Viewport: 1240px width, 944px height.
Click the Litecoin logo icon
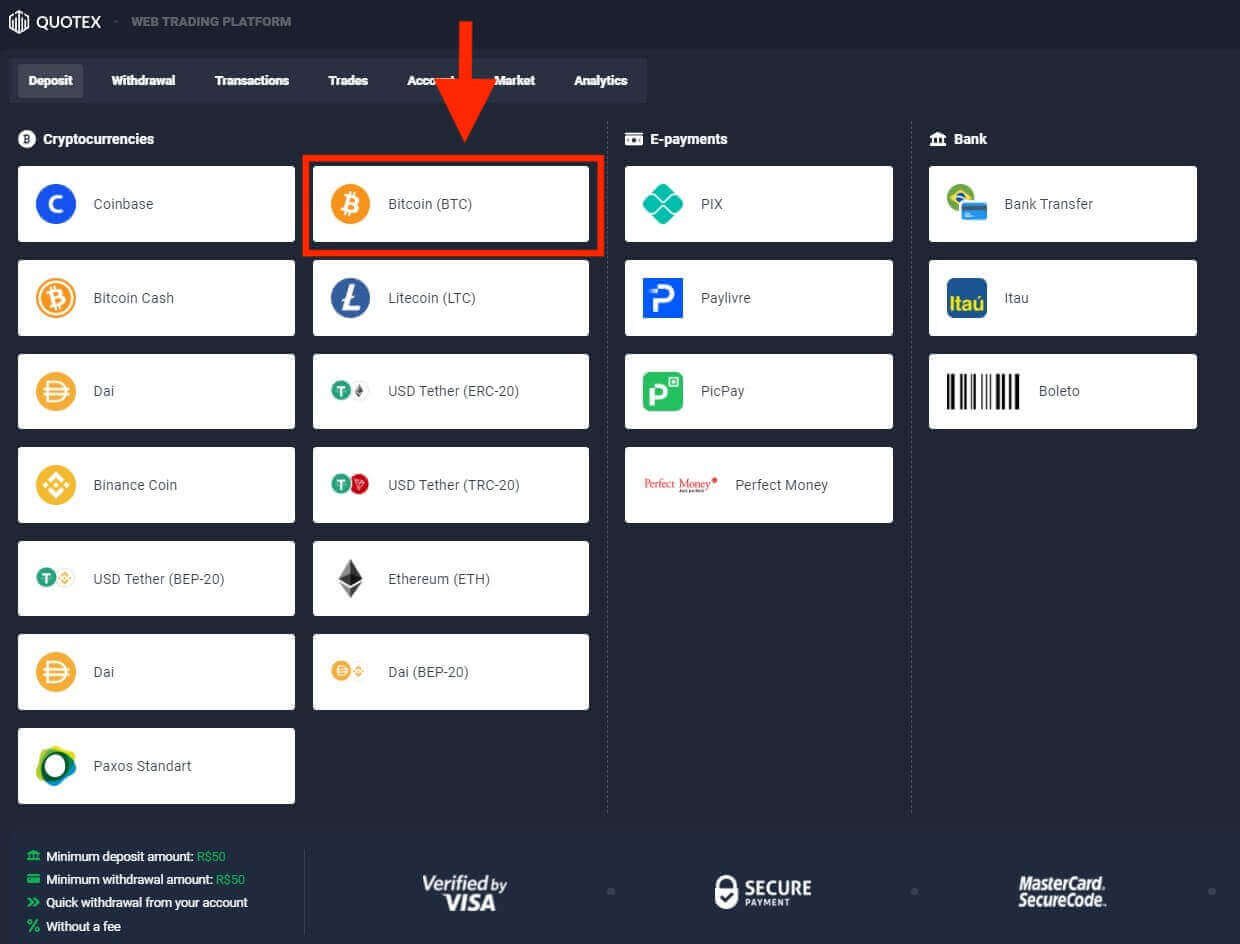click(350, 298)
